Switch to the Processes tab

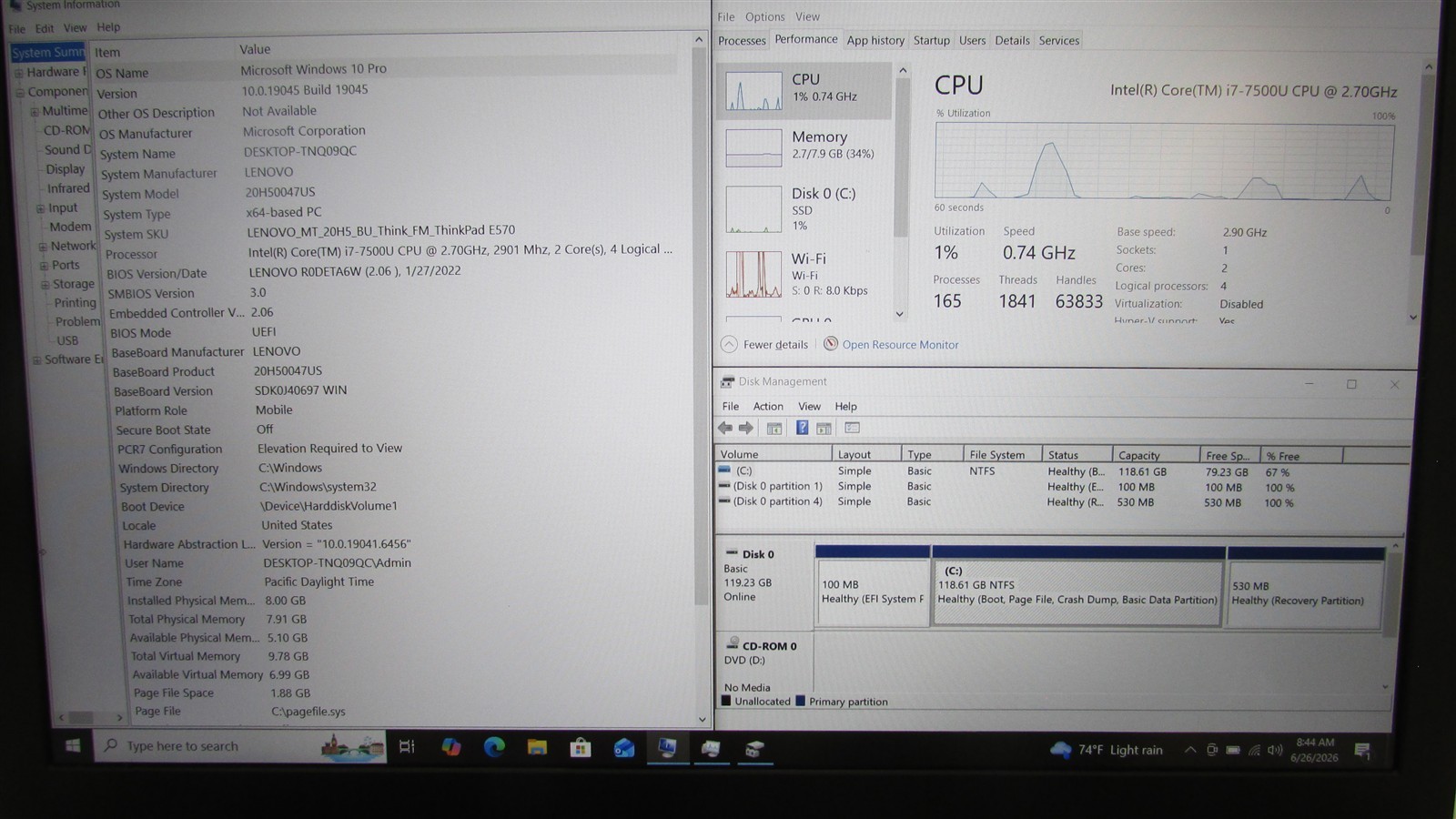742,40
